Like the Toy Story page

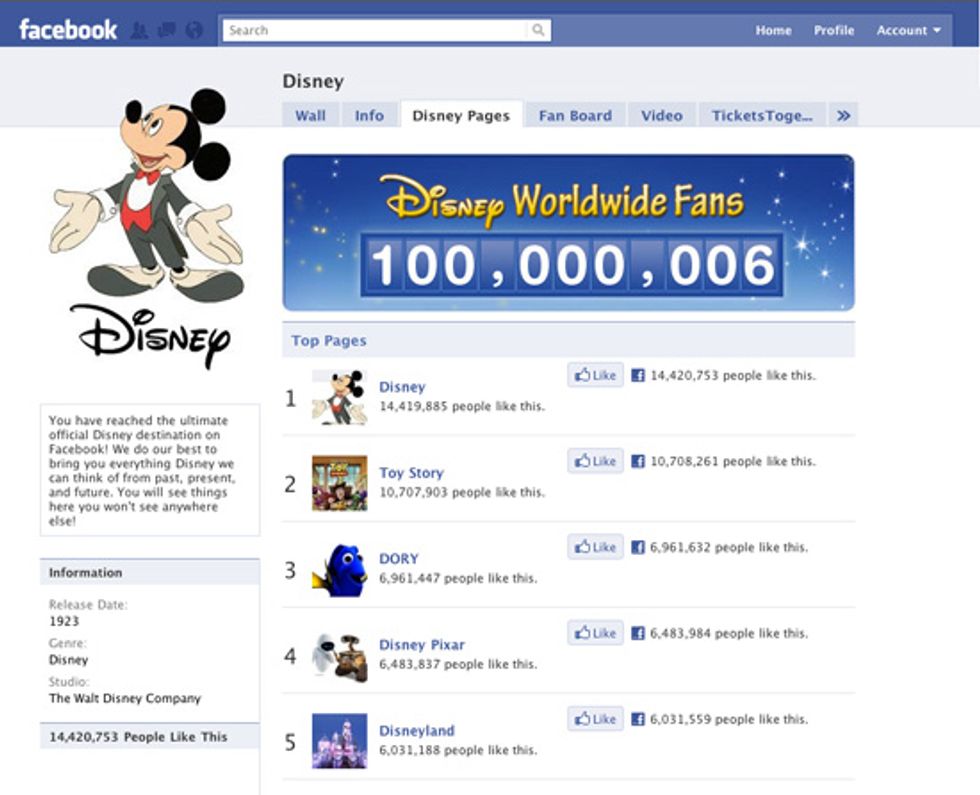click(x=595, y=462)
